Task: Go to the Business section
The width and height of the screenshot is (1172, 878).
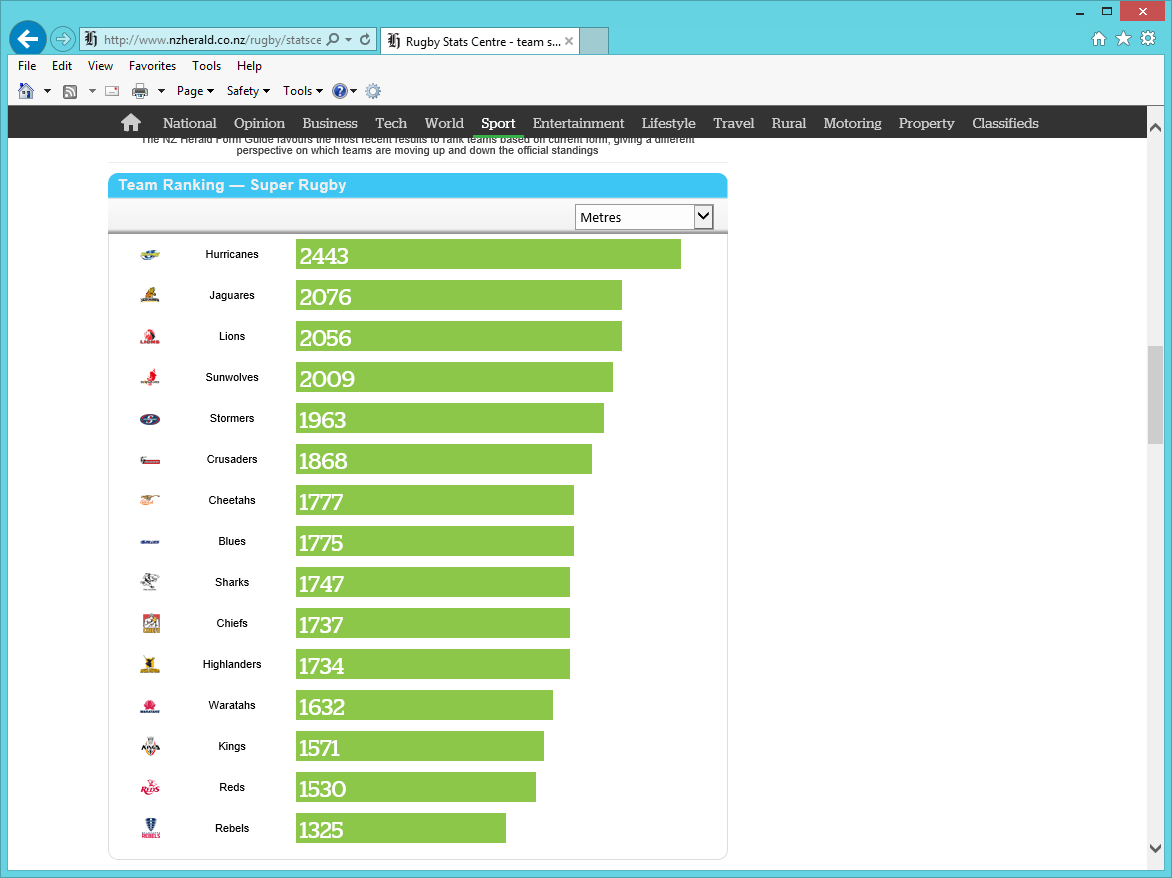Action: click(x=330, y=123)
